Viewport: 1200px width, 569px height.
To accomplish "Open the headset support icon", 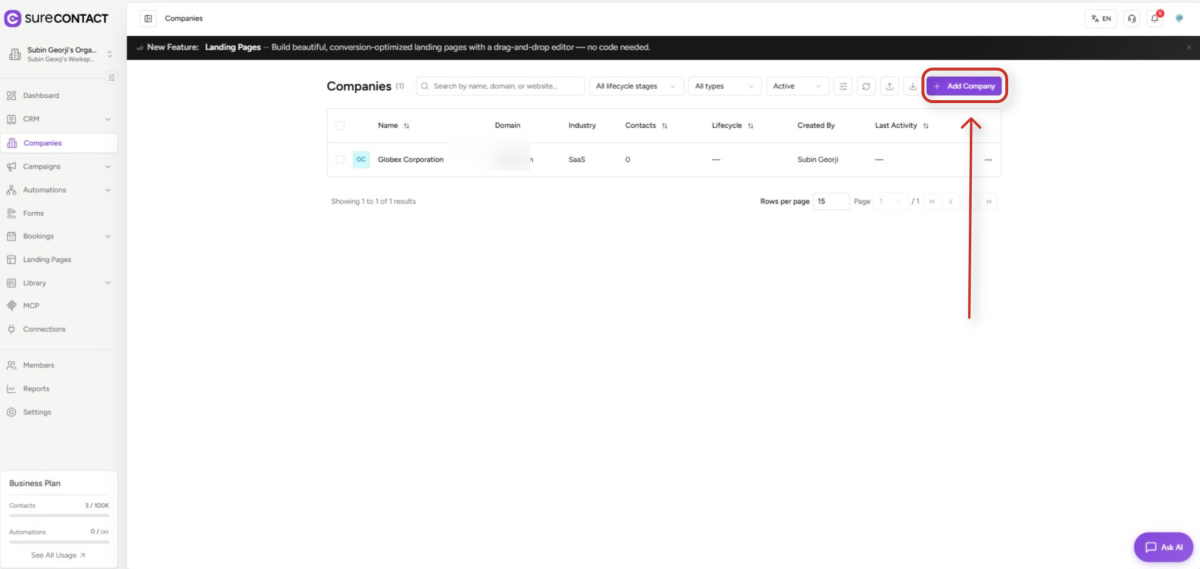I will (1132, 18).
